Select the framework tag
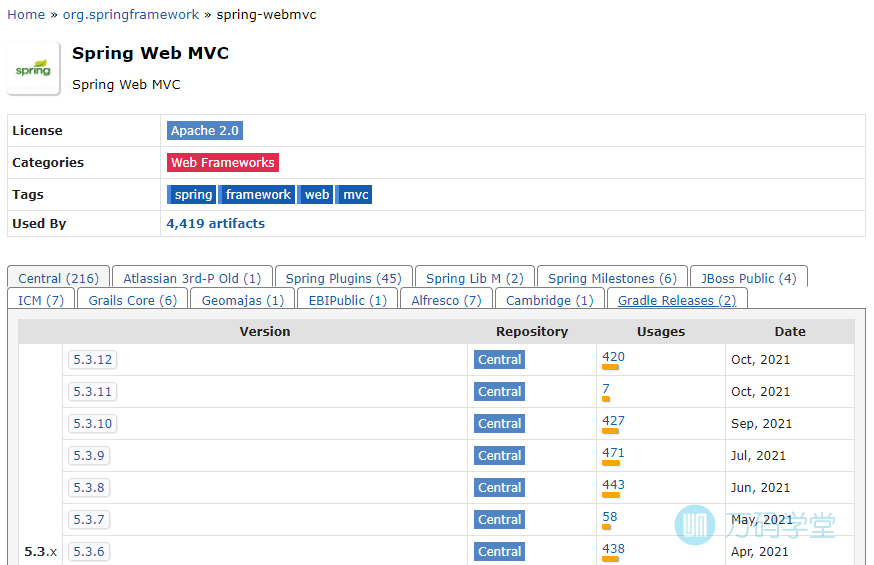 click(x=258, y=195)
